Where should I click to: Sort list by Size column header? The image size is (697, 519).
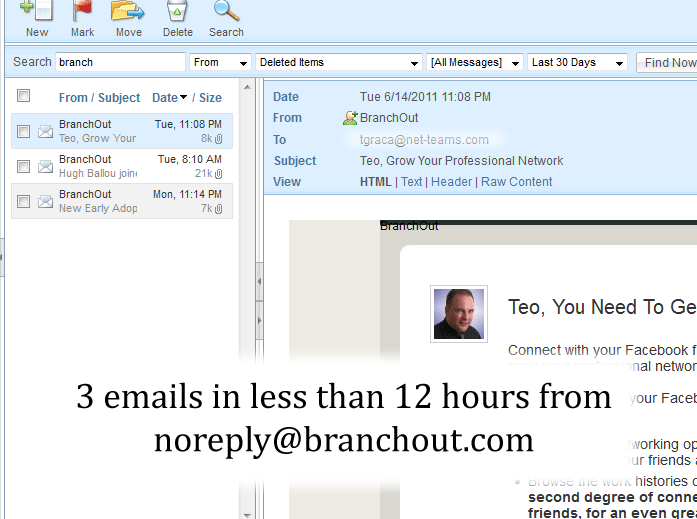click(210, 97)
